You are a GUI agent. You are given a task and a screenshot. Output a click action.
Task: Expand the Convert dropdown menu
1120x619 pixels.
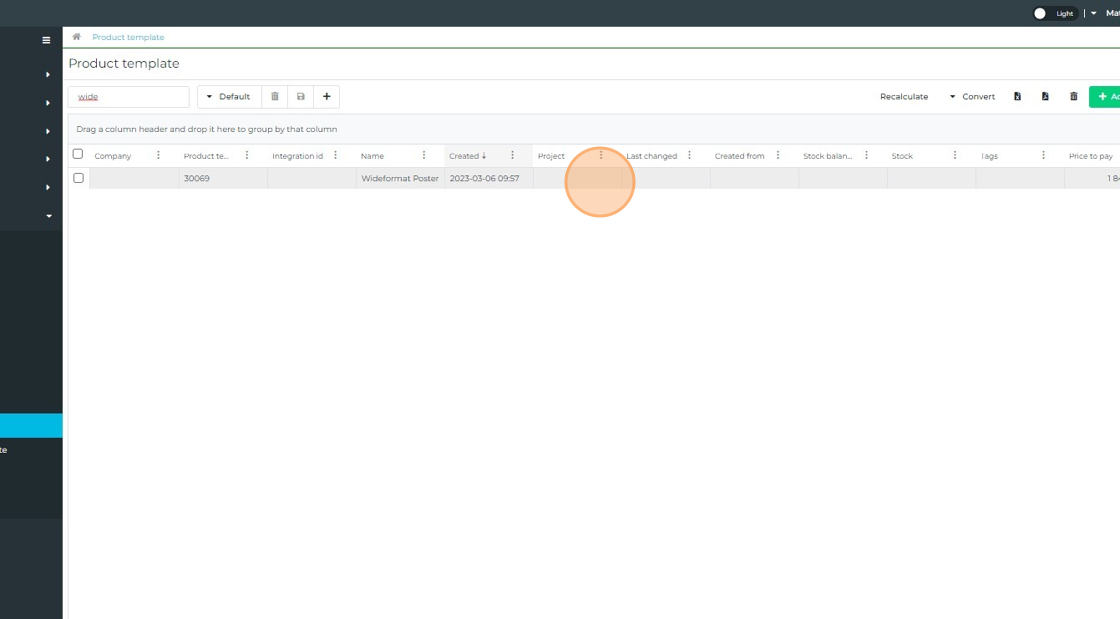(x=972, y=97)
